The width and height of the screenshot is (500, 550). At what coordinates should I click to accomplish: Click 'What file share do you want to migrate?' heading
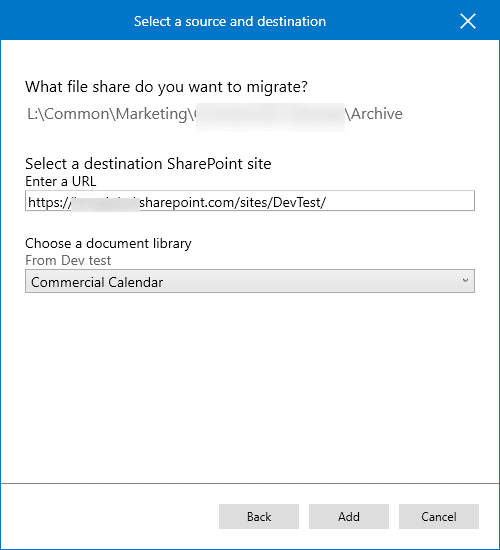(x=166, y=87)
